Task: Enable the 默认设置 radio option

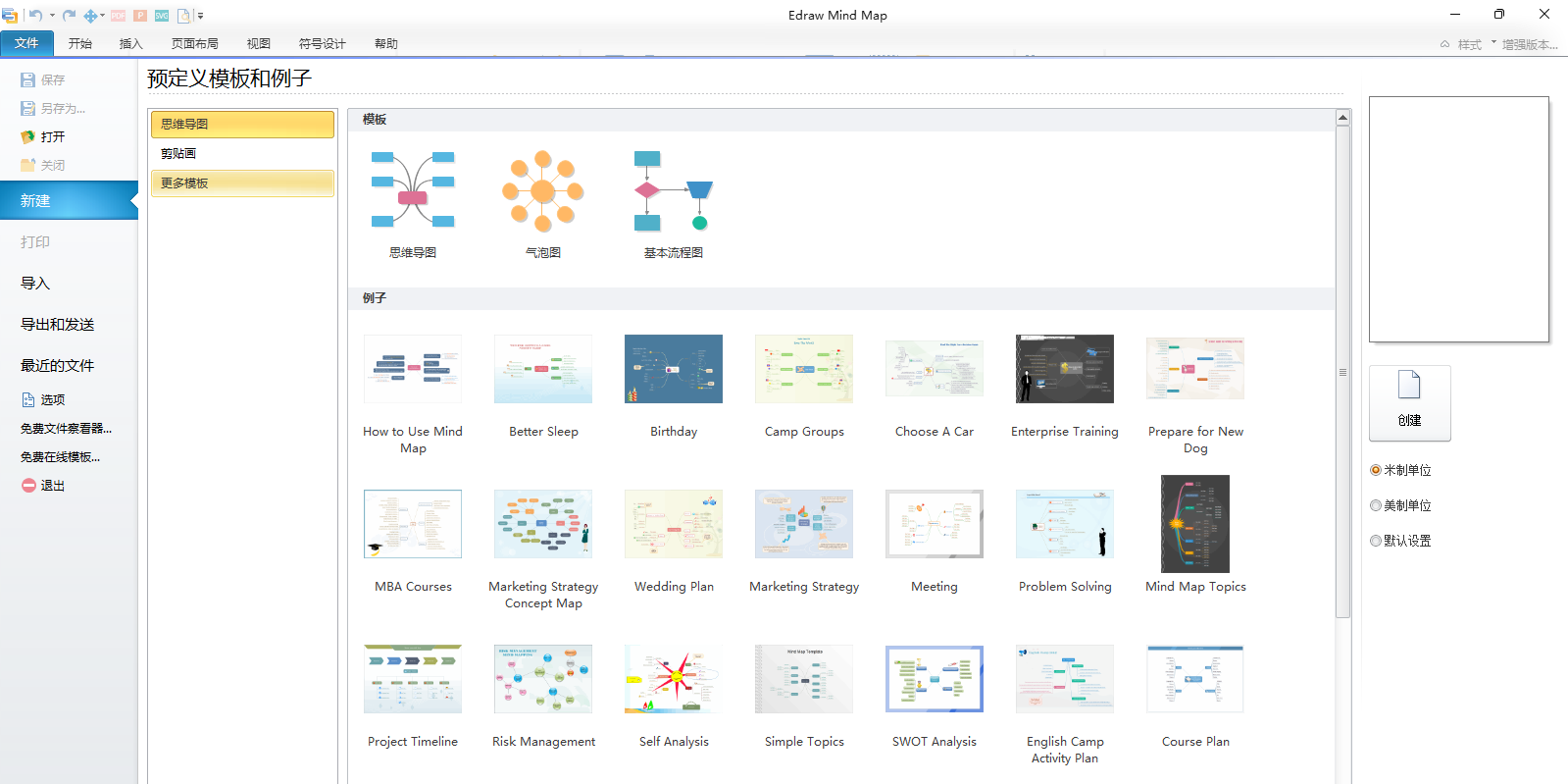Action: tap(1376, 541)
